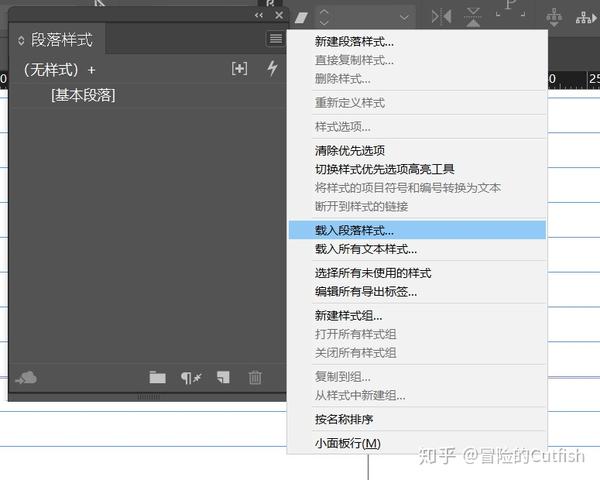Viewport: 600px width, 480px height.
Task: Click the CC Libraries cloud icon
Action: 26,377
